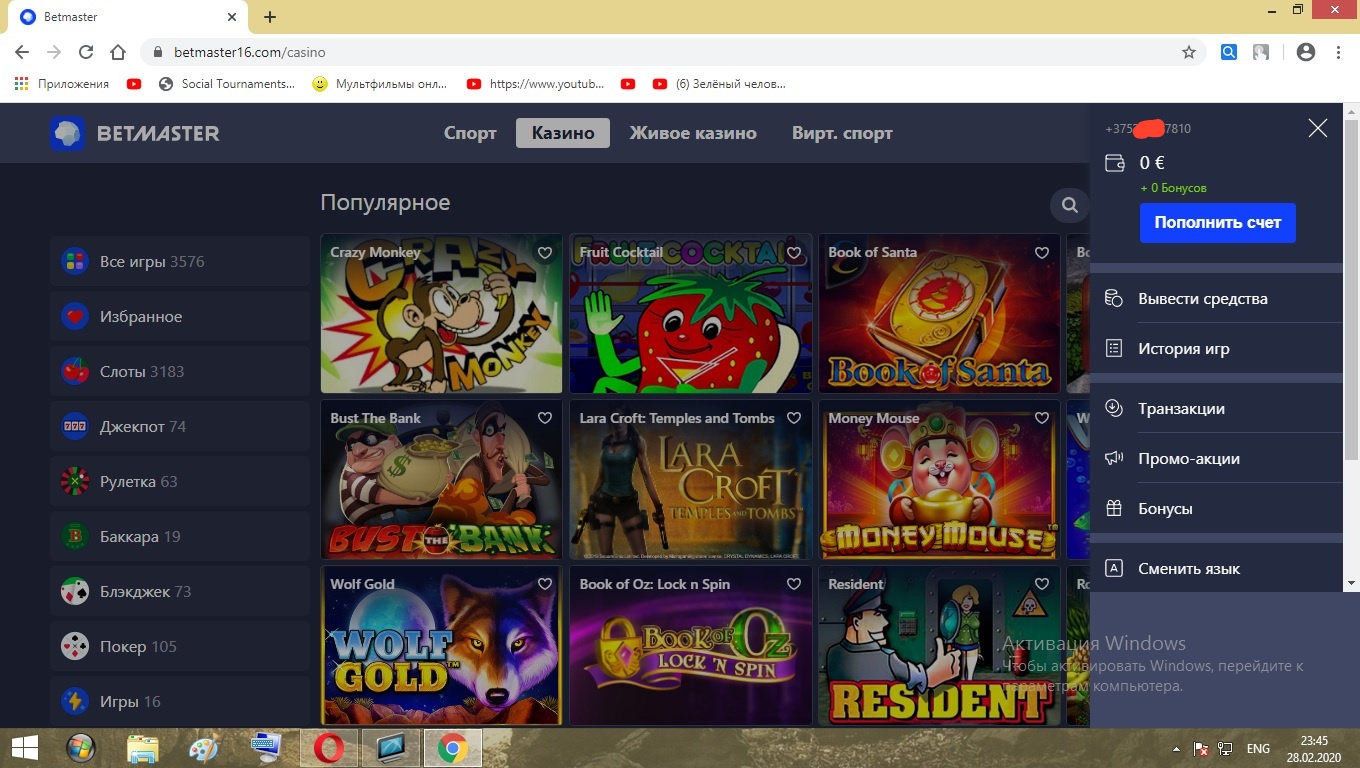Reload the page in Chrome
The image size is (1360, 768).
[x=86, y=52]
